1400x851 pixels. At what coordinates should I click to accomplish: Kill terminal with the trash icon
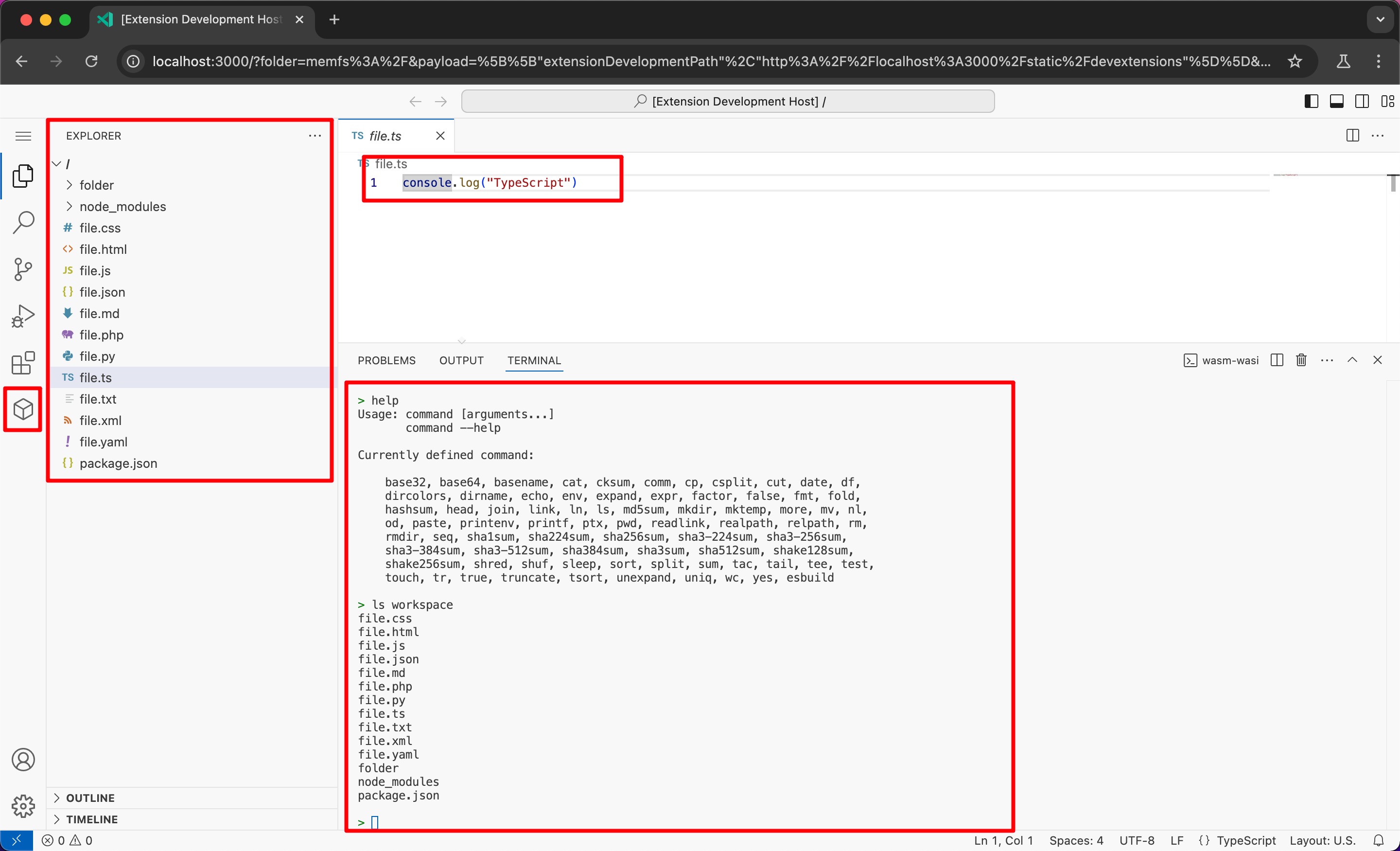[x=1301, y=360]
